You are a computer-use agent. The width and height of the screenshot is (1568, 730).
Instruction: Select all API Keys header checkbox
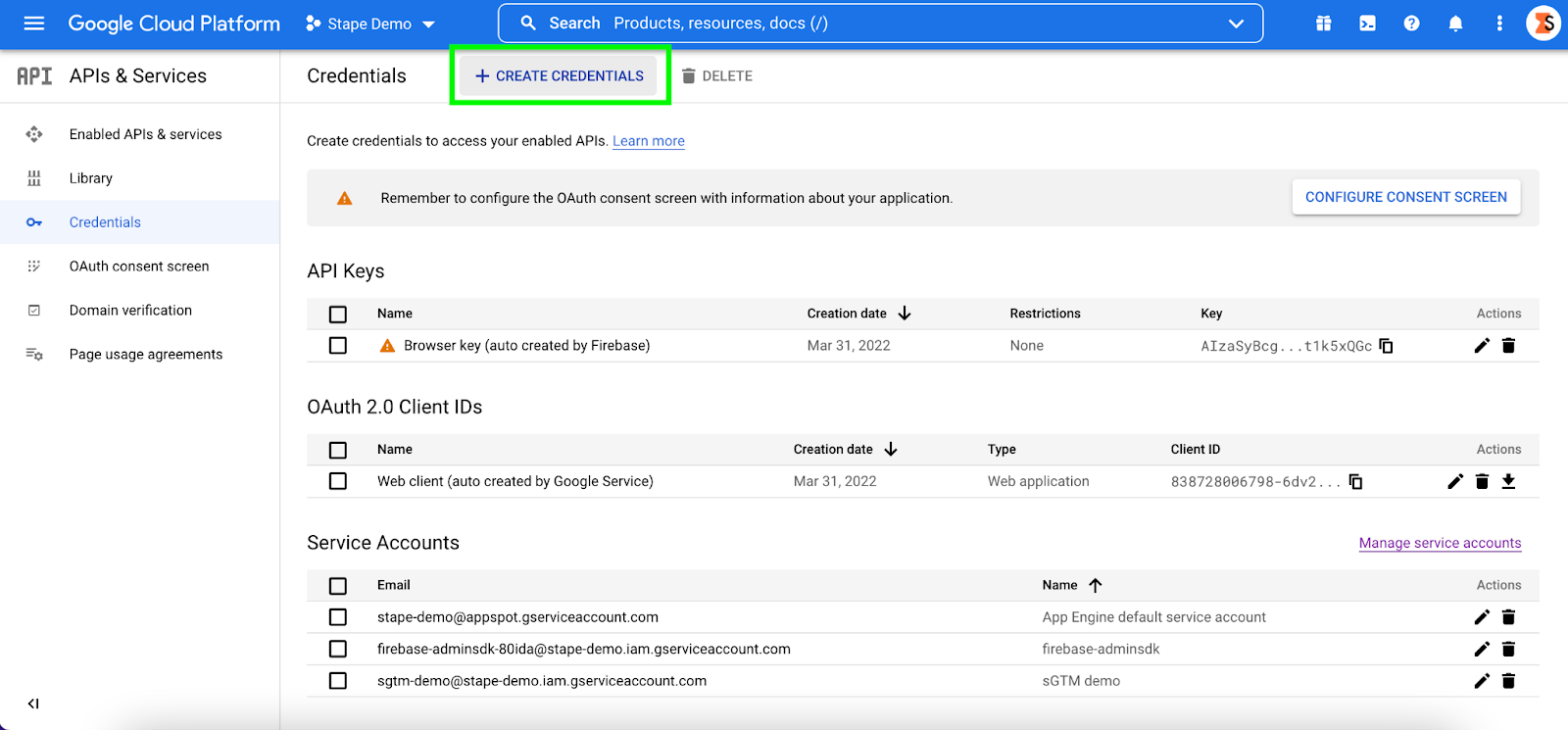point(338,315)
